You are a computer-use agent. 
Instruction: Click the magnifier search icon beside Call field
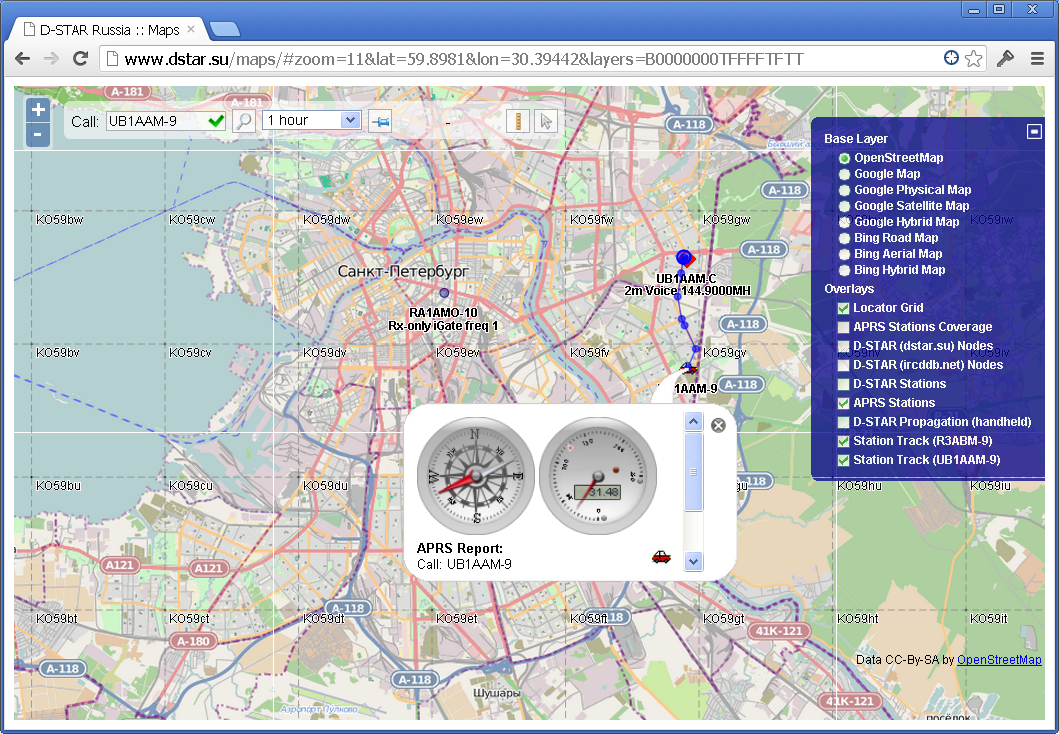[243, 121]
